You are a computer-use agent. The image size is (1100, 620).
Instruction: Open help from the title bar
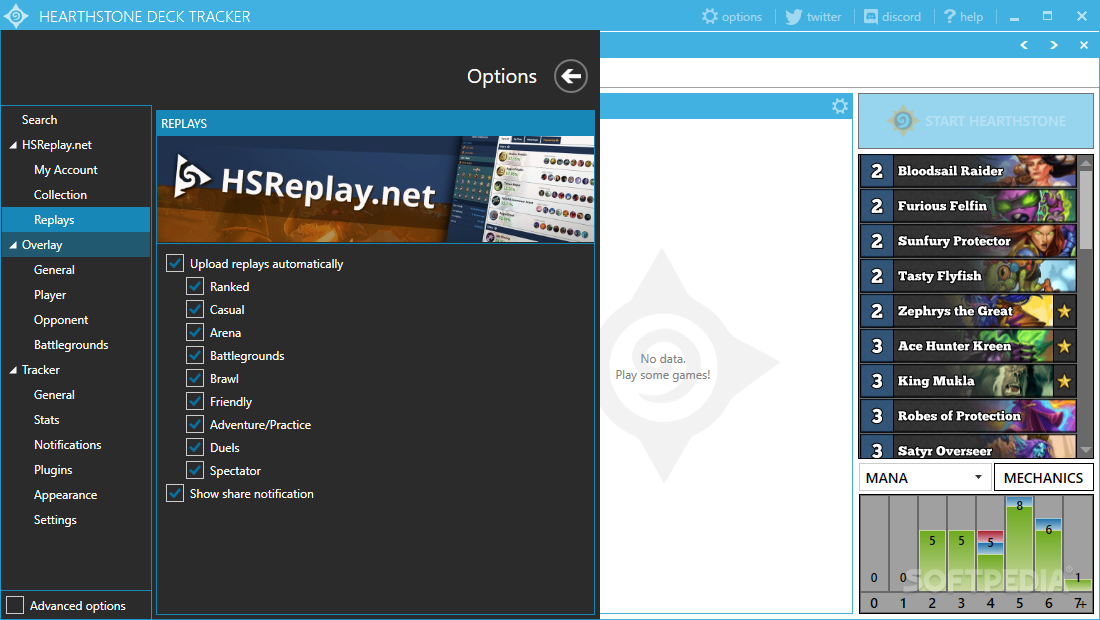963,16
